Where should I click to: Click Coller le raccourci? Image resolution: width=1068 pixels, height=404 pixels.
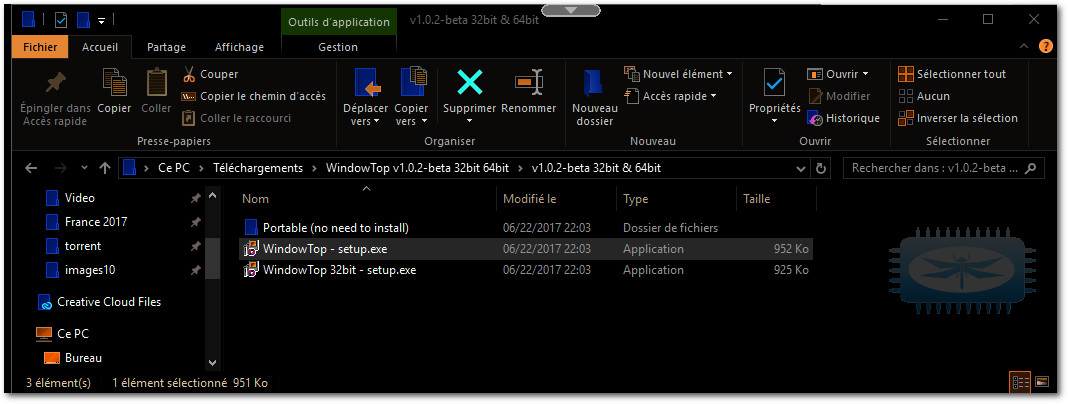pyautogui.click(x=237, y=118)
